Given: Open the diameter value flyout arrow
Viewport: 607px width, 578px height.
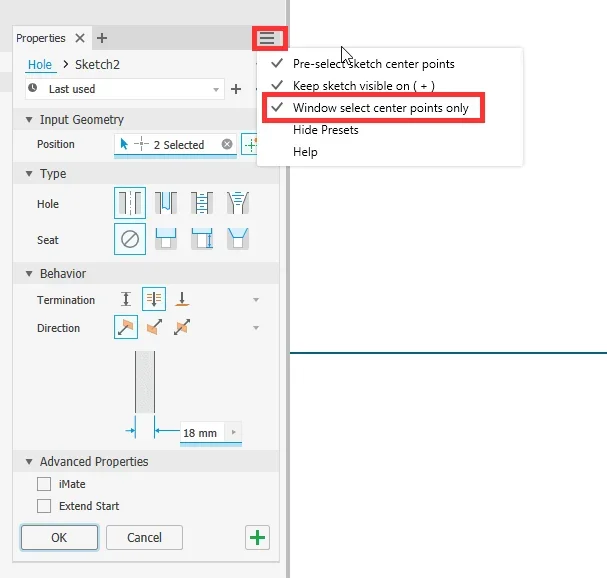Looking at the screenshot, I should coord(233,432).
